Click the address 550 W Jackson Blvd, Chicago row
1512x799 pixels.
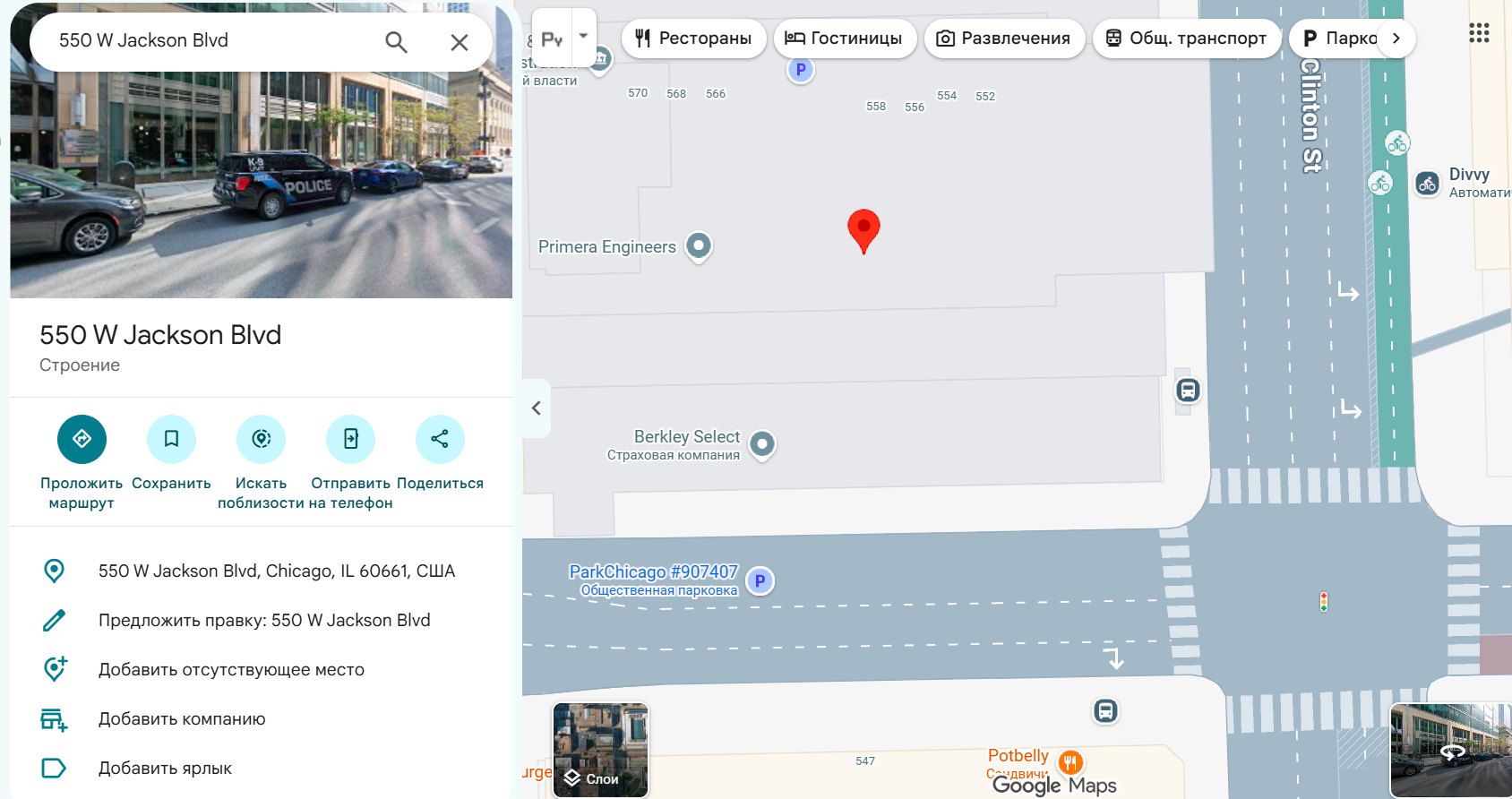pyautogui.click(x=261, y=571)
